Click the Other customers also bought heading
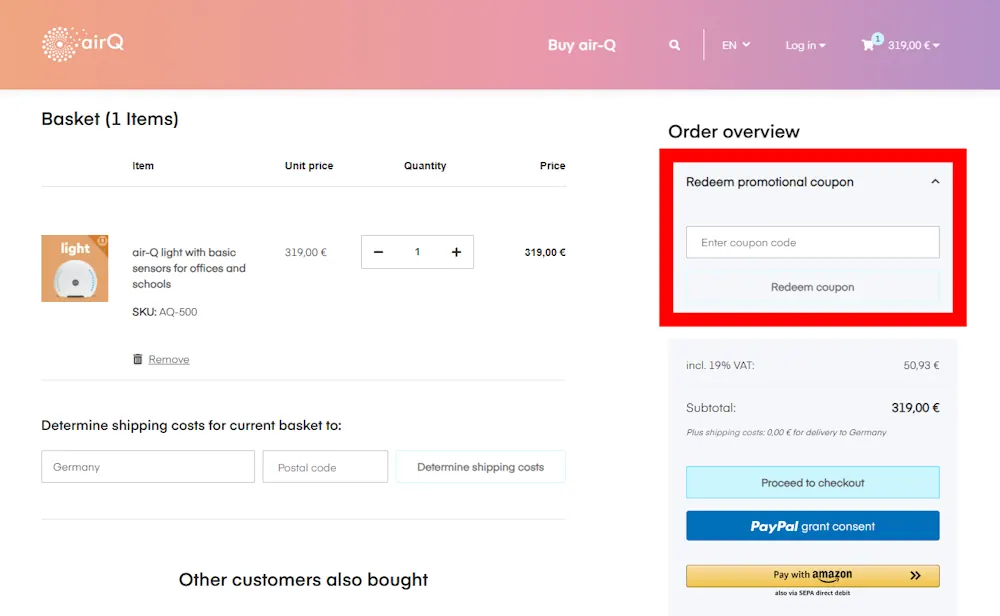The width and height of the screenshot is (1000, 616). (303, 580)
